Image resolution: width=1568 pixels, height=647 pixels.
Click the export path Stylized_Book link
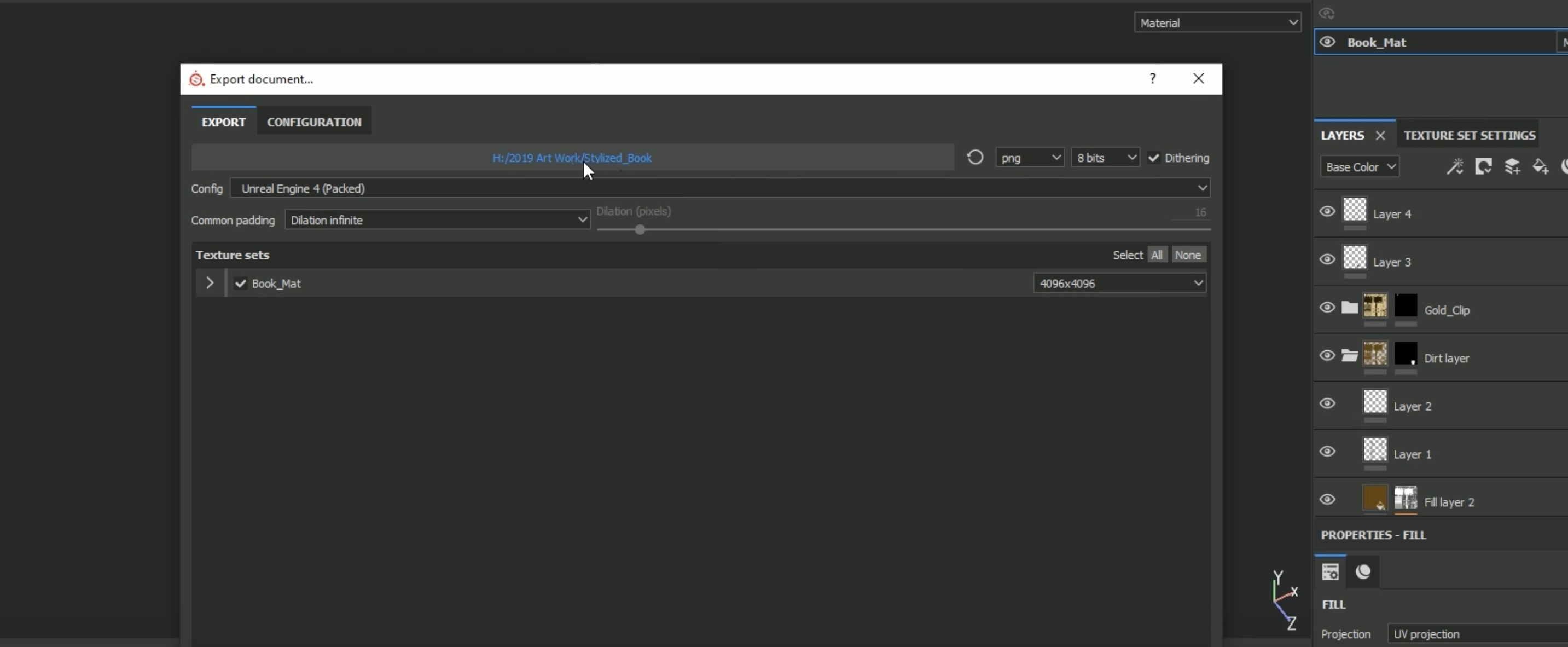coord(572,158)
